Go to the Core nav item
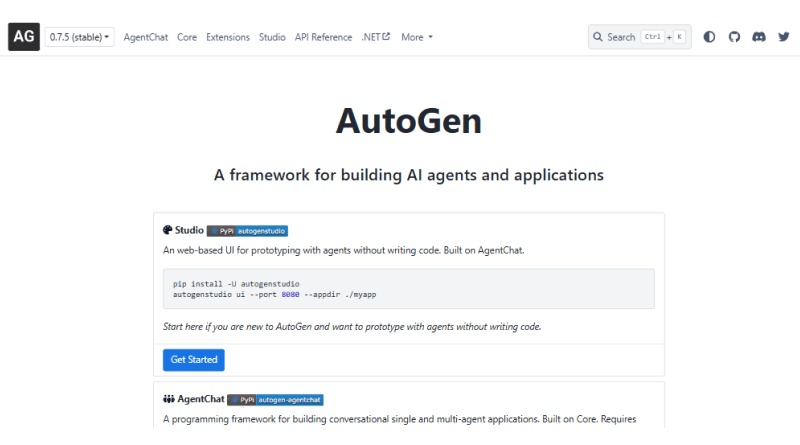 pos(187,37)
